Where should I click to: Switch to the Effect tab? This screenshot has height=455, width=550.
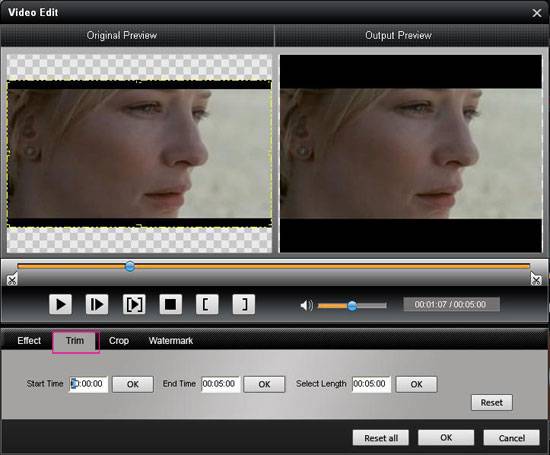pos(29,341)
